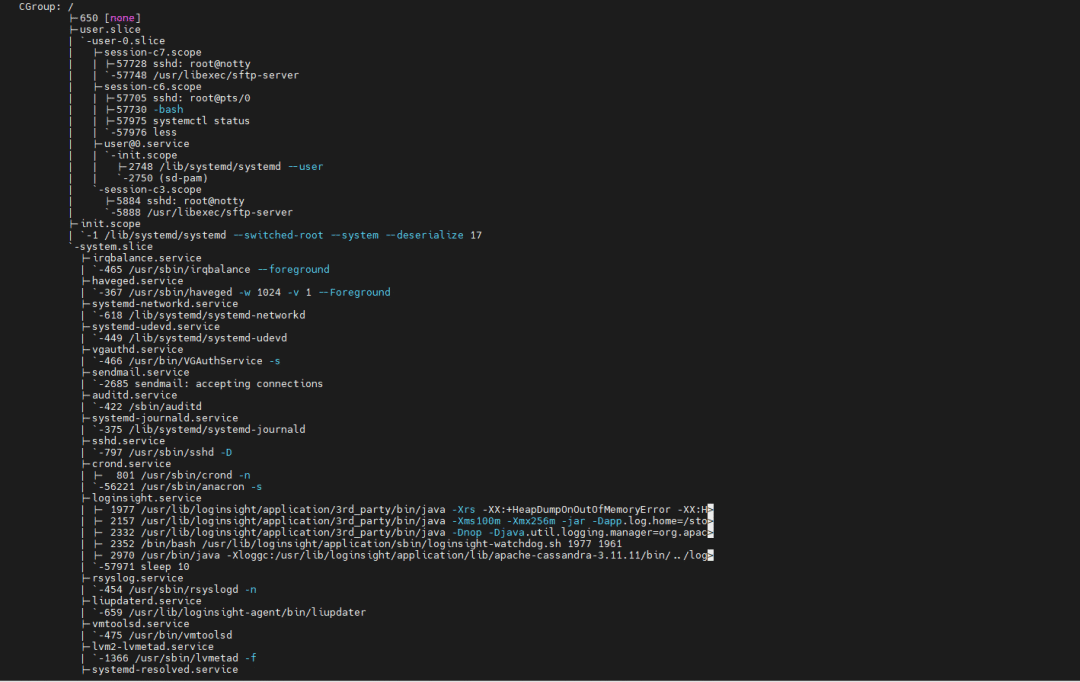The width and height of the screenshot is (1080, 682).
Task: Click the '57976 less' process line
Action: [x=146, y=132]
